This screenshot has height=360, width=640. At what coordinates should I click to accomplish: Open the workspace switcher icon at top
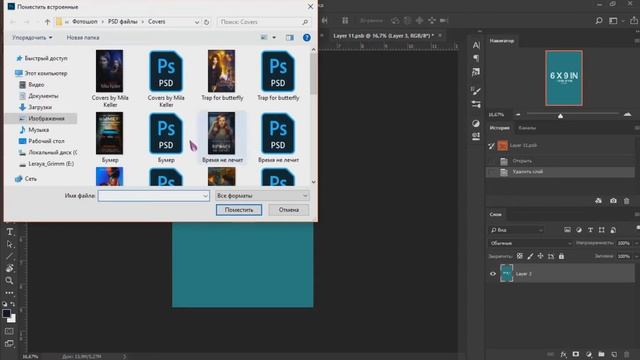613,20
